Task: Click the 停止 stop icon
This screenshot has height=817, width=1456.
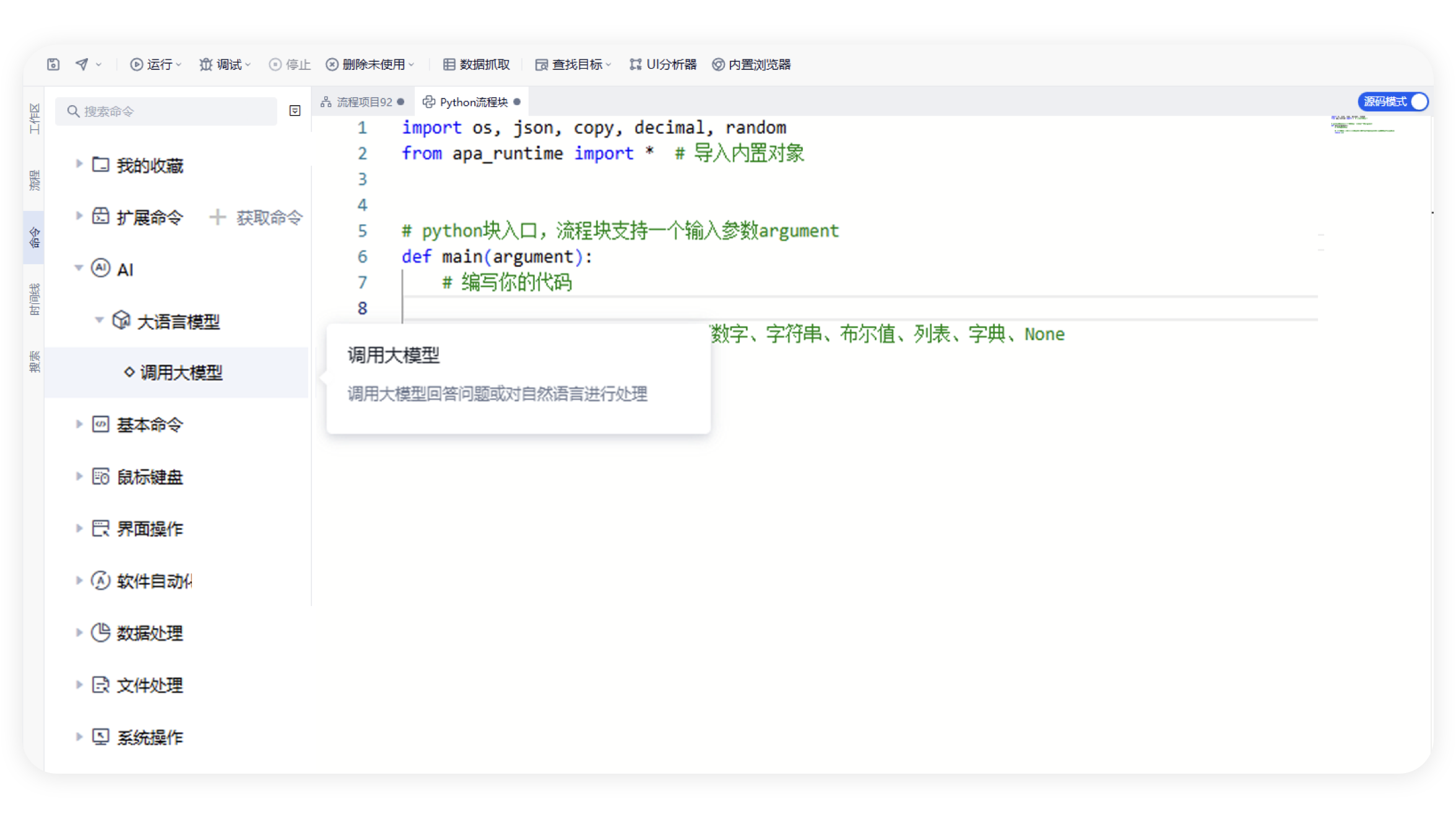Action: (288, 64)
